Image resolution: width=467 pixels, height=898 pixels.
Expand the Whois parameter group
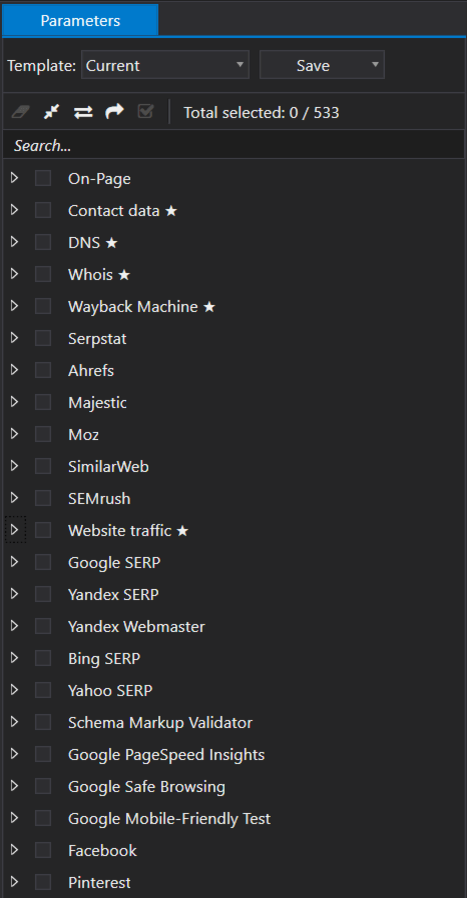click(x=14, y=274)
